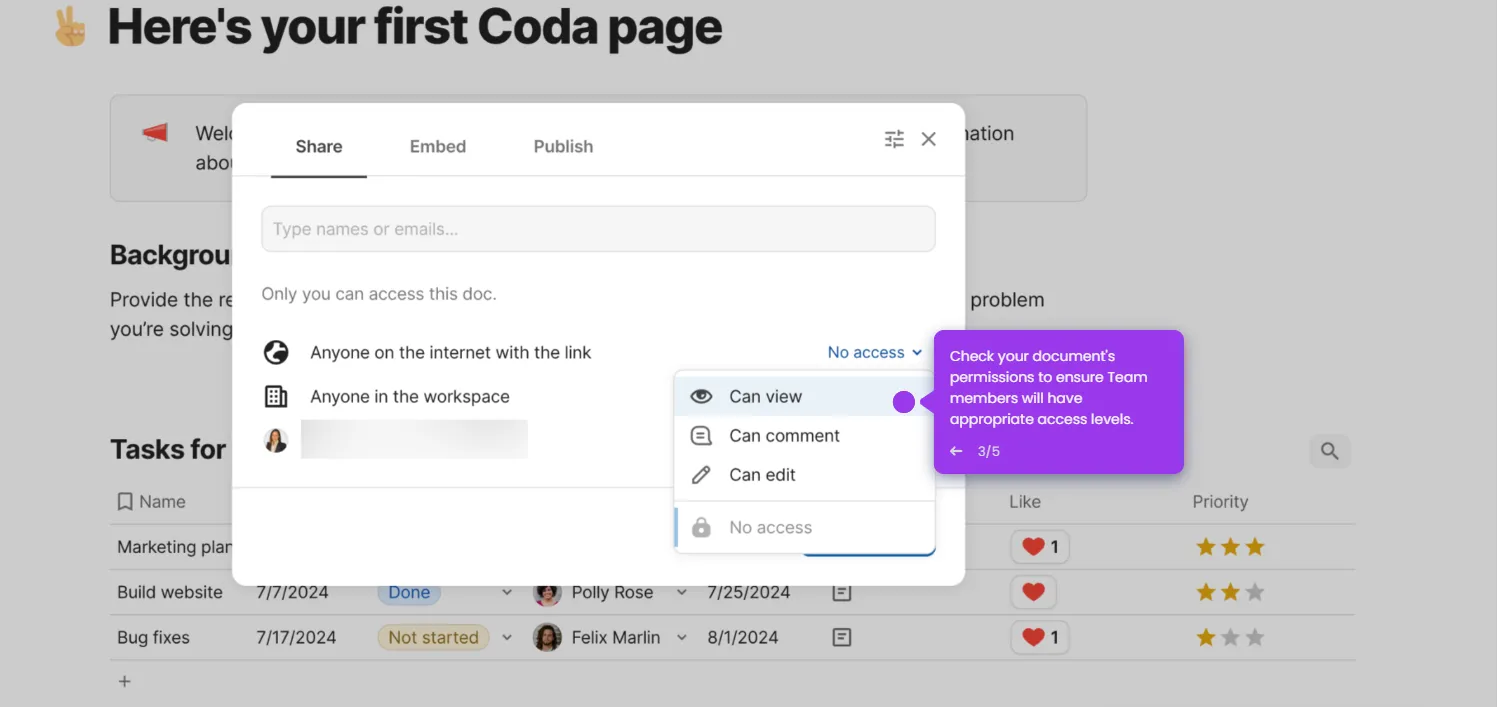Click the Bug fixes cell
Image resolution: width=1497 pixels, height=707 pixels.
[153, 637]
